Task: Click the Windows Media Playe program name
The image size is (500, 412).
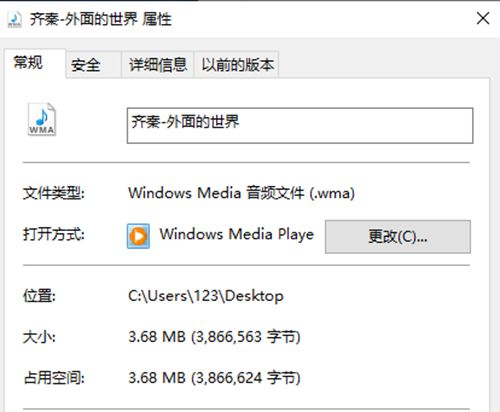Action: click(237, 234)
